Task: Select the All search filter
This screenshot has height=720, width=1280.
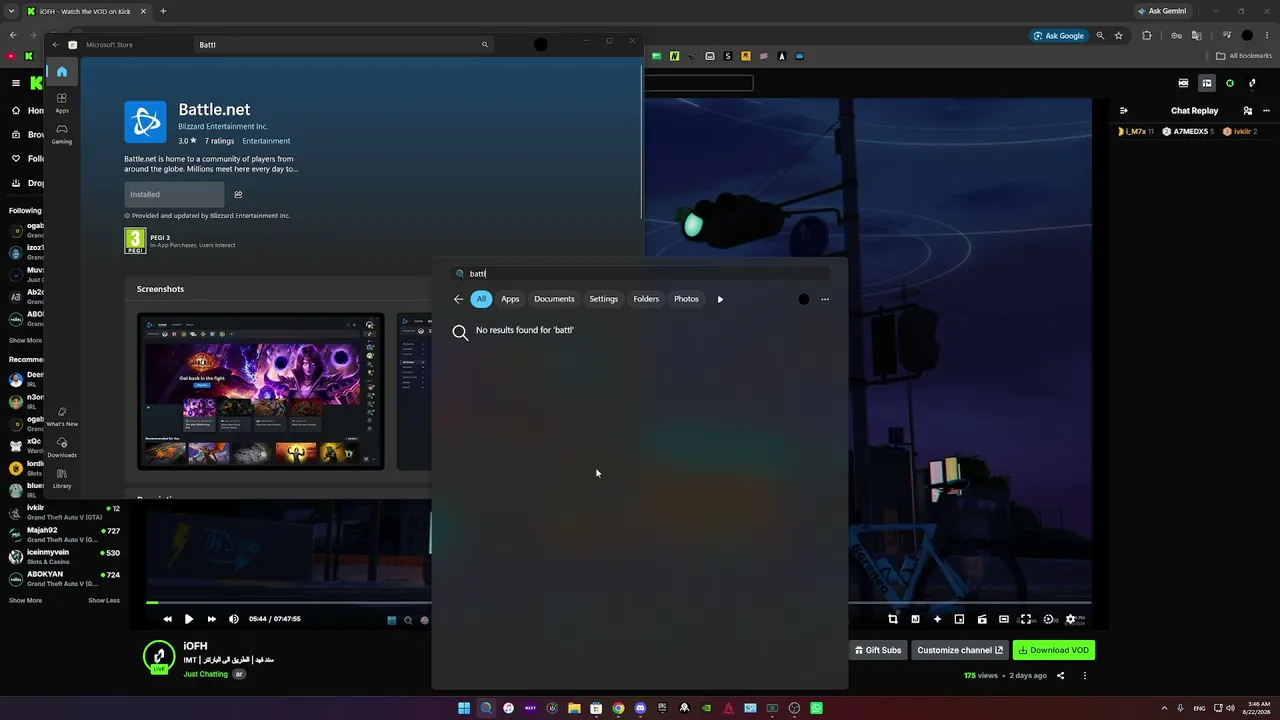Action: [481, 299]
